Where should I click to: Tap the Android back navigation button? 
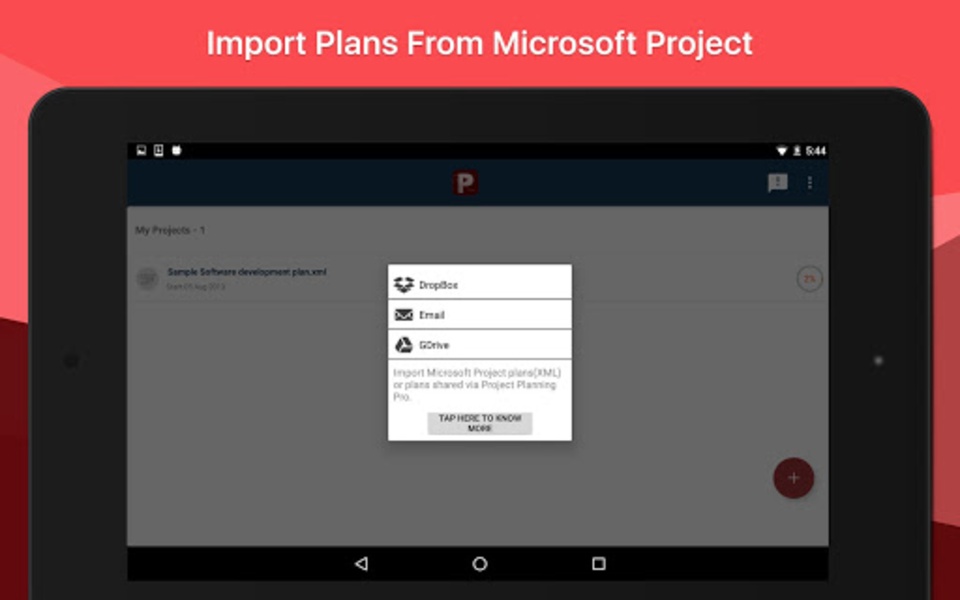point(361,563)
